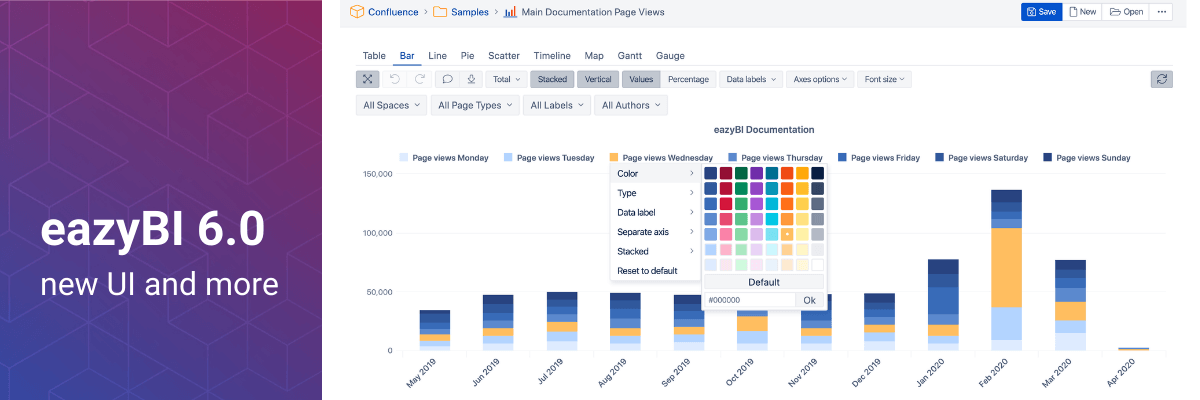Screen dimensions: 1200x400
Task: Select the Bar chart tab
Action: pos(407,56)
